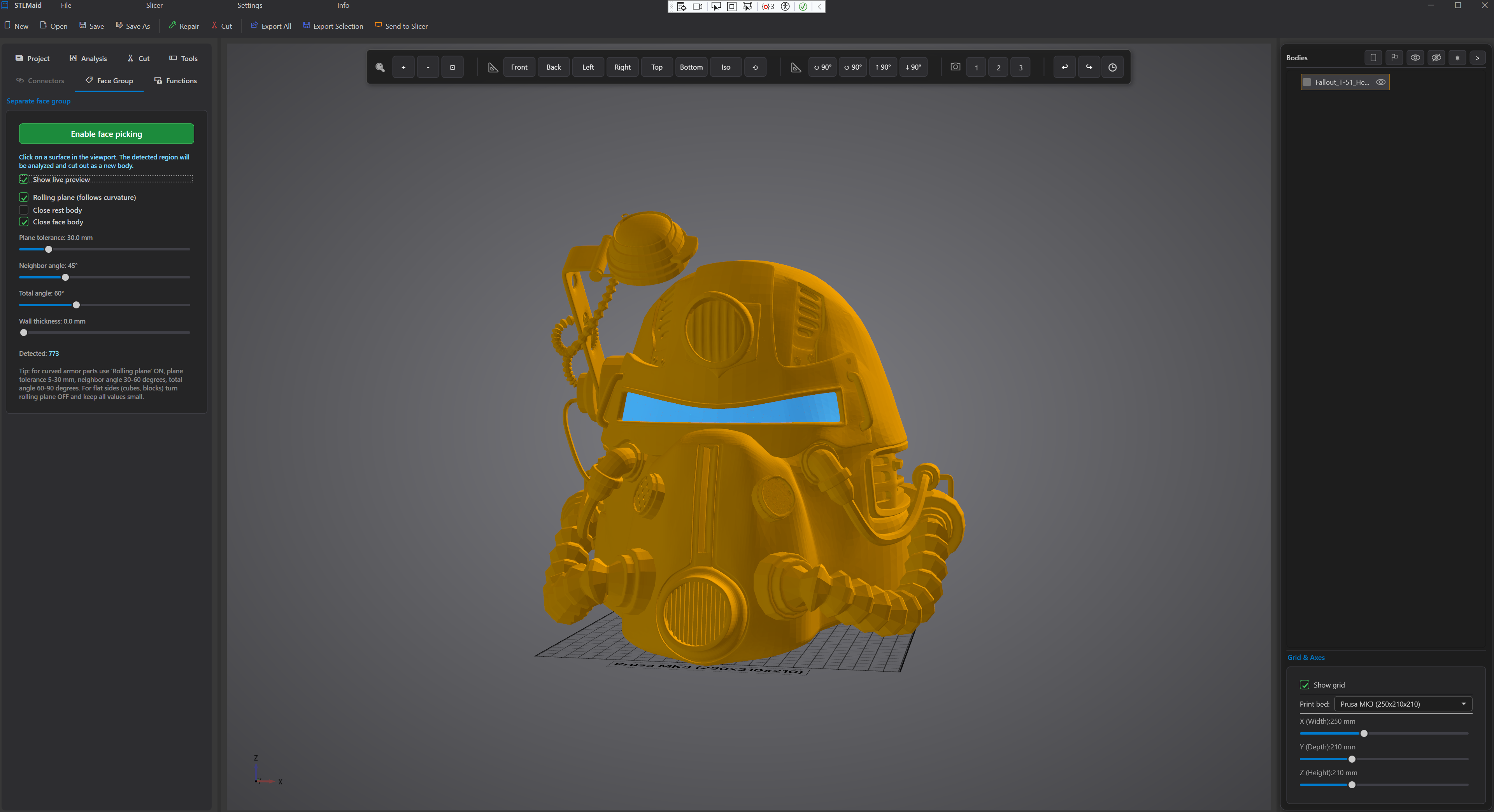Screen dimensions: 1494x812
Task: Show all bodies with eye icon
Action: coord(1415,58)
